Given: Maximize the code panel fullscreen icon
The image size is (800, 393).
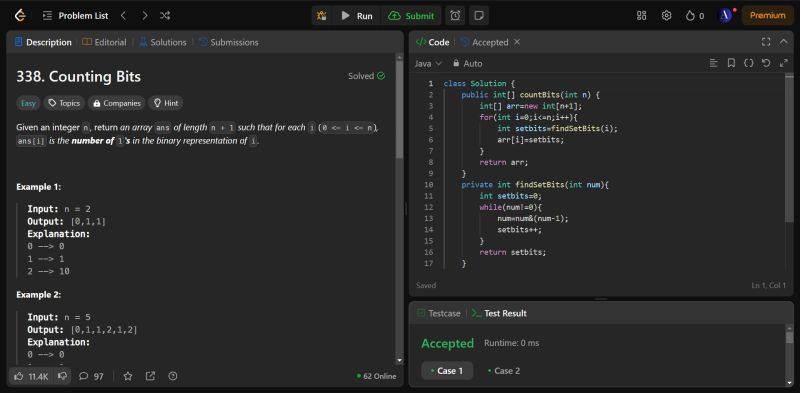Looking at the screenshot, I should click(x=765, y=42).
